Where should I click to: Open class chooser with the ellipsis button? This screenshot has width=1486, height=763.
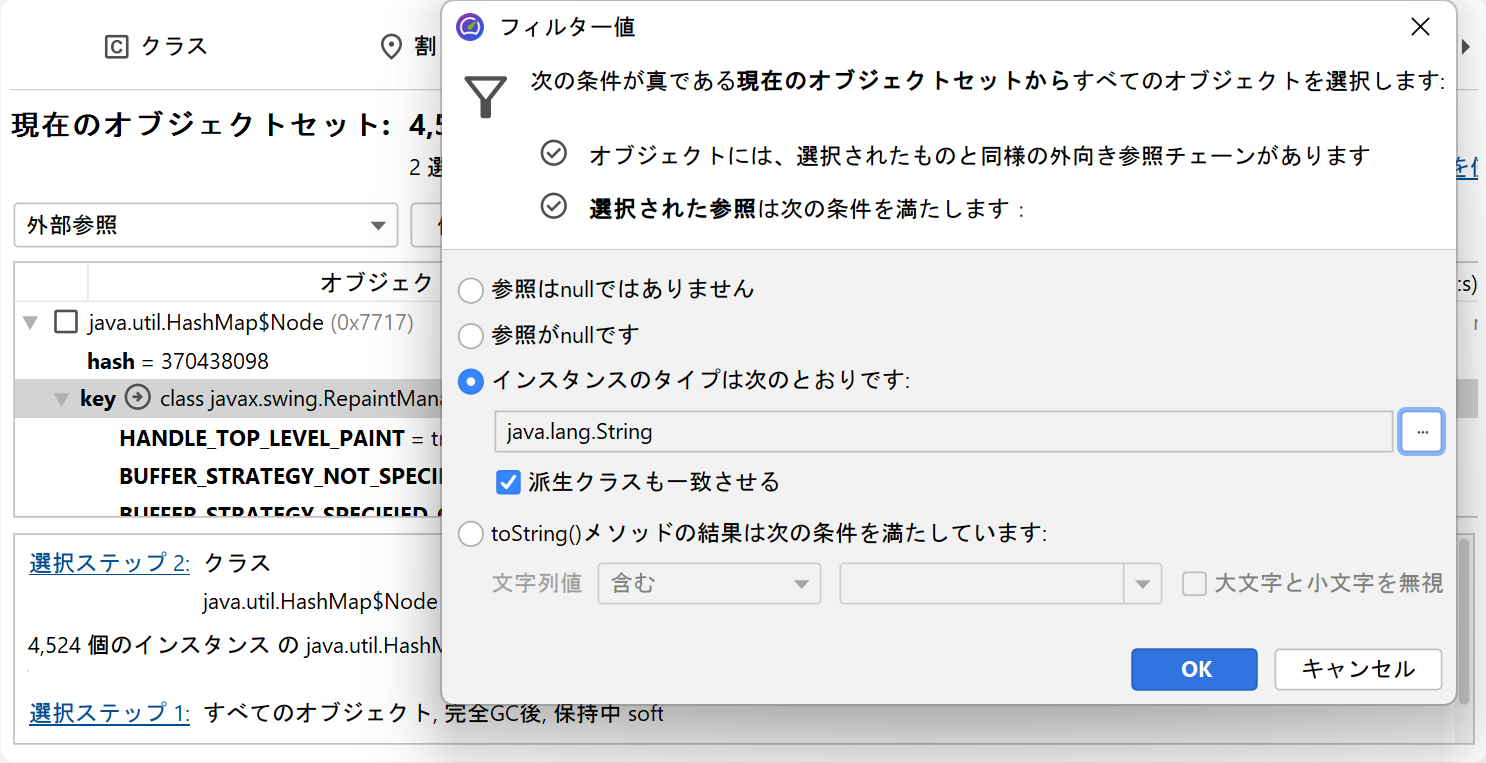tap(1421, 432)
